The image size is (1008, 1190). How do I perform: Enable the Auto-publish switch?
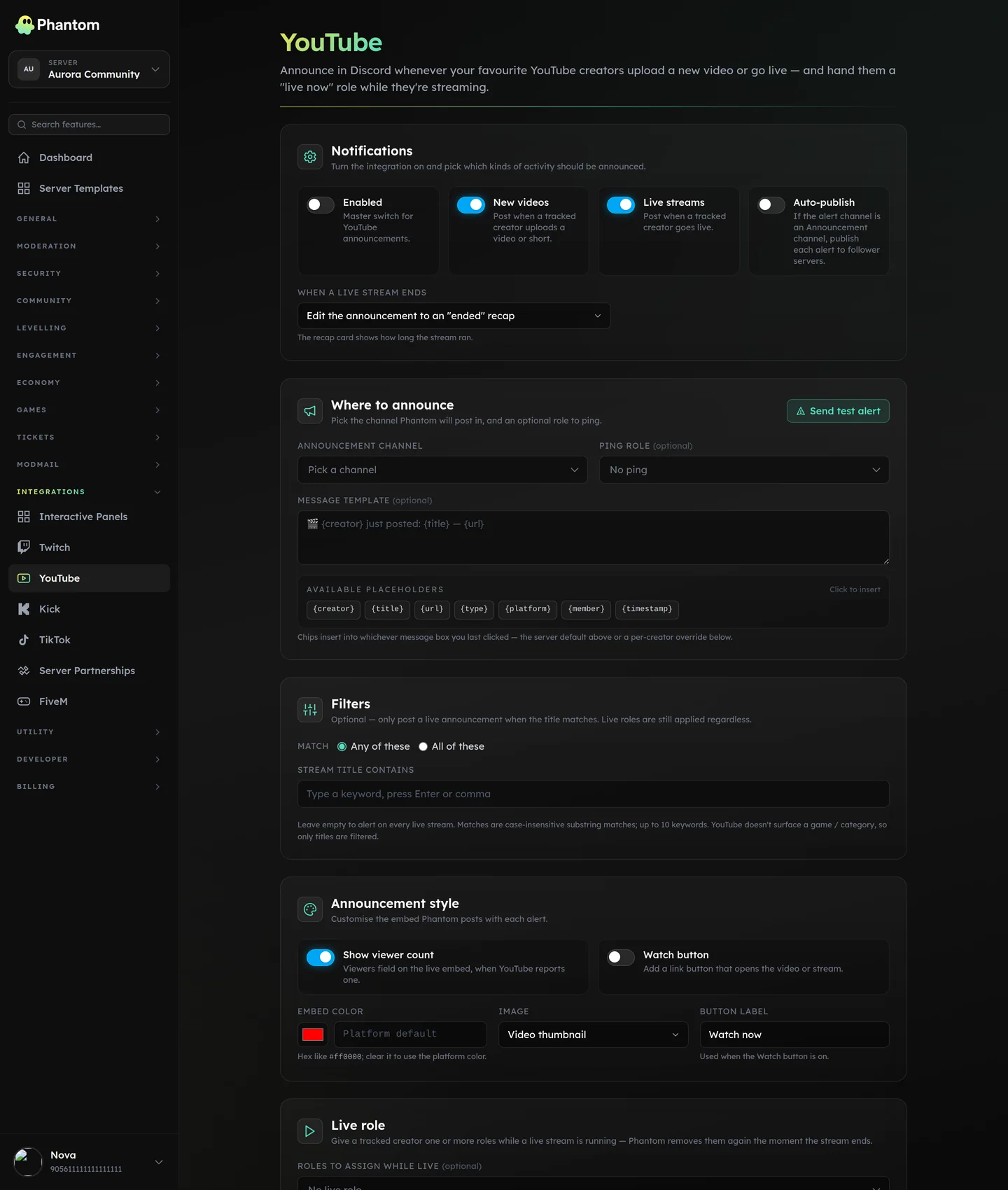click(771, 204)
